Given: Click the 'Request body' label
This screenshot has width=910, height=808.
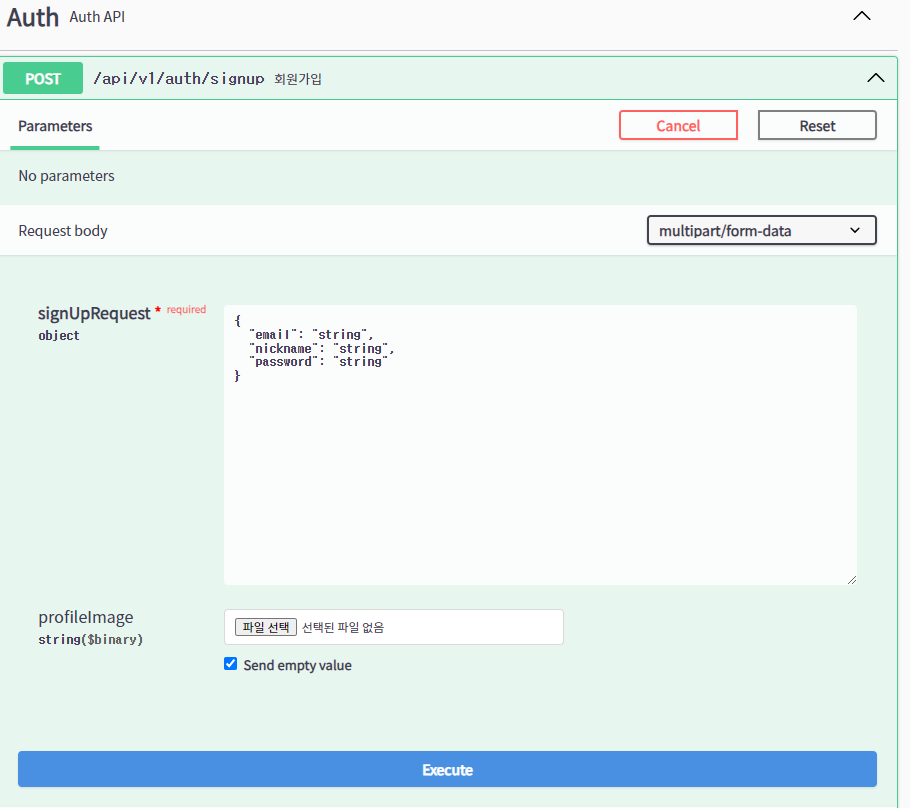Looking at the screenshot, I should 63,230.
